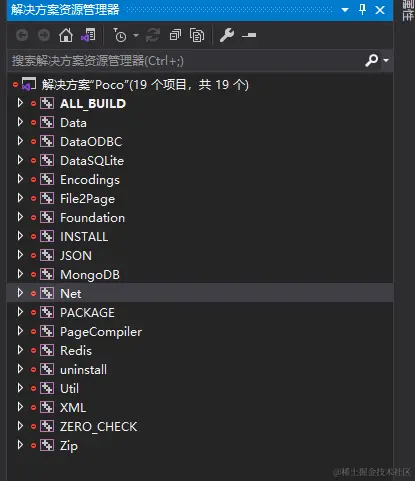The image size is (415, 481).
Task: Click the Sync/Refresh icon in toolbar
Action: tap(153, 35)
